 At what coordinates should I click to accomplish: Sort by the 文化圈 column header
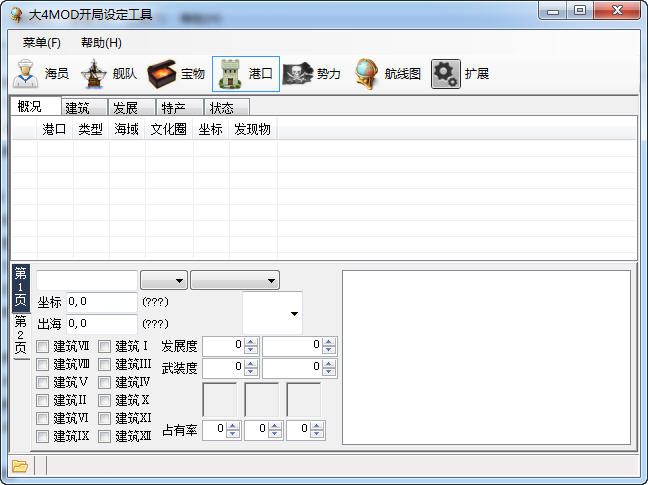pyautogui.click(x=169, y=129)
